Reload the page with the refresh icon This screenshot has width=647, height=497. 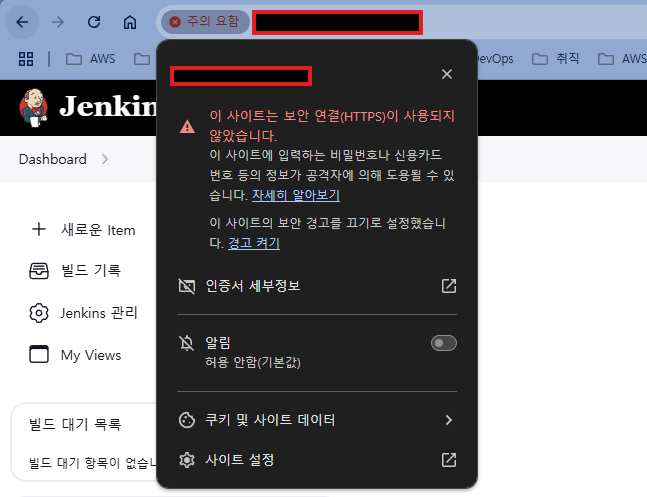[94, 22]
